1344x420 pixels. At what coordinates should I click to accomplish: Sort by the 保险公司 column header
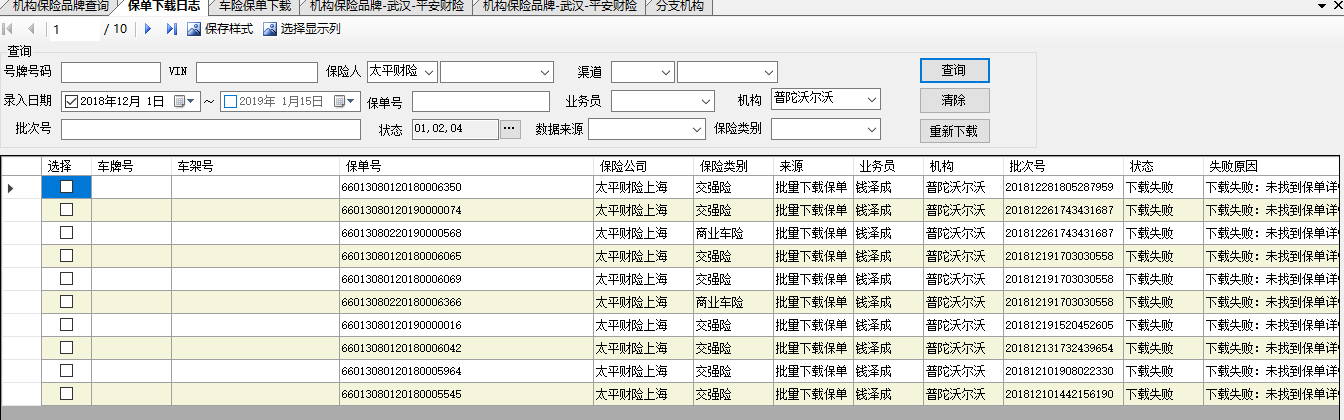coord(643,166)
